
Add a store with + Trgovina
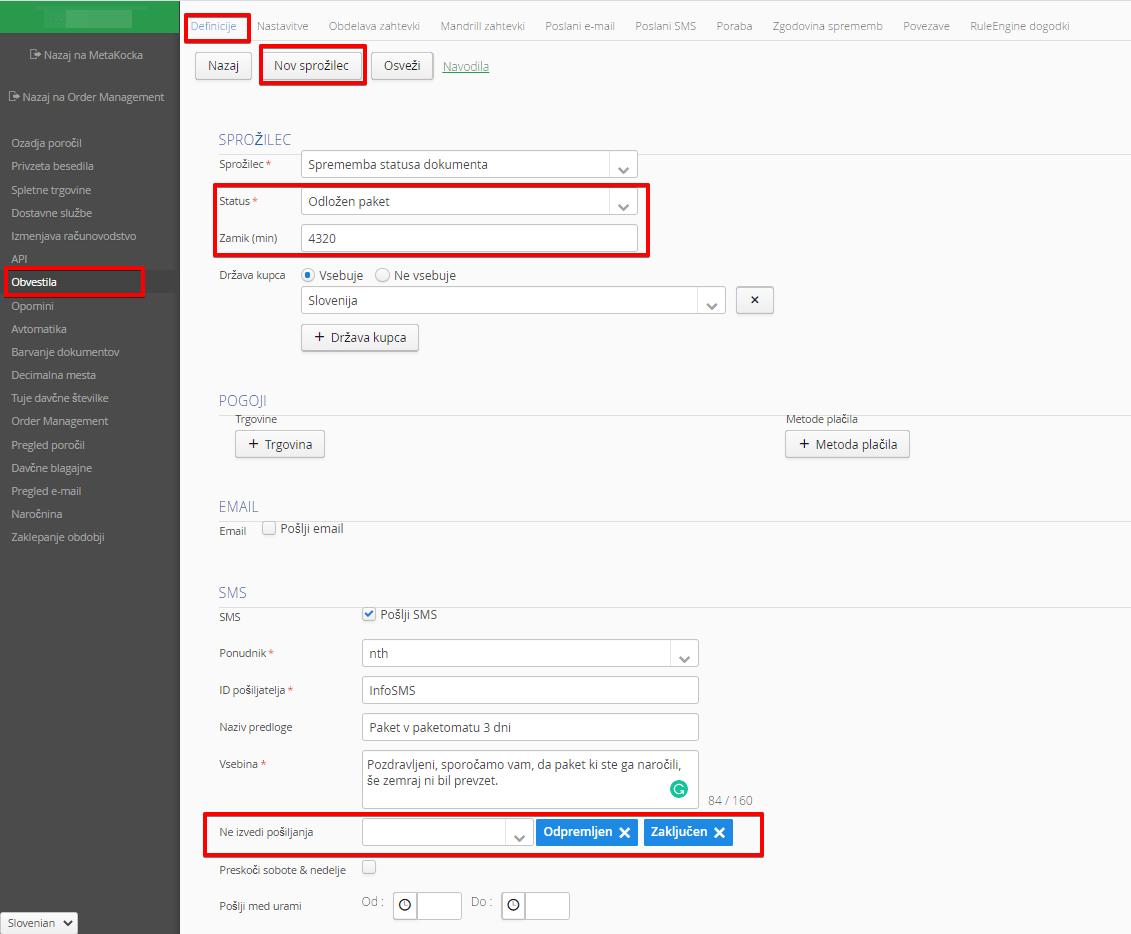(x=280, y=444)
